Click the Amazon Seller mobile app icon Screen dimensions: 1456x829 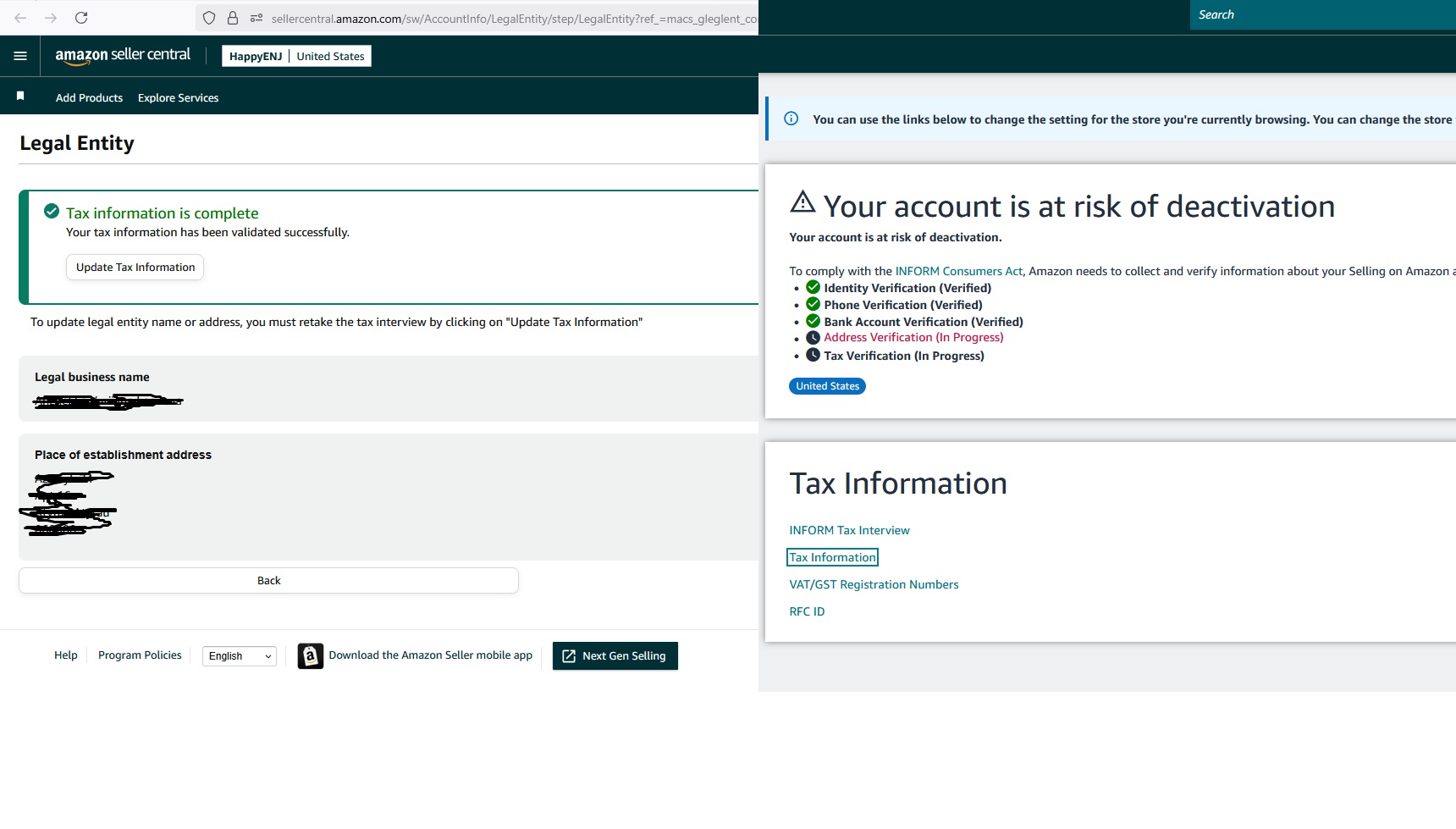311,655
